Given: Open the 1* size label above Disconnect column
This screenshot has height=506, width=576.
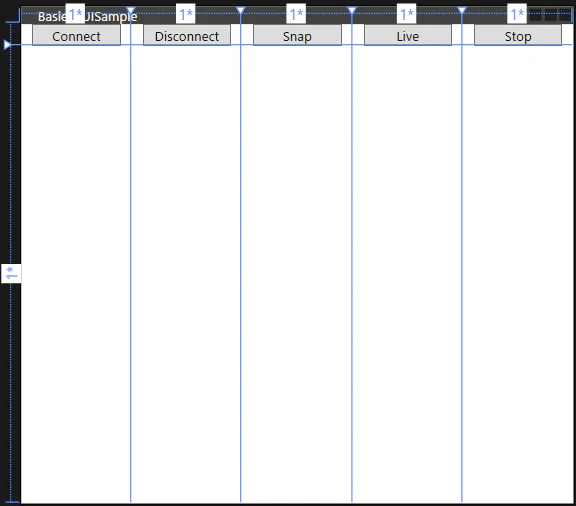Looking at the screenshot, I should click(186, 14).
